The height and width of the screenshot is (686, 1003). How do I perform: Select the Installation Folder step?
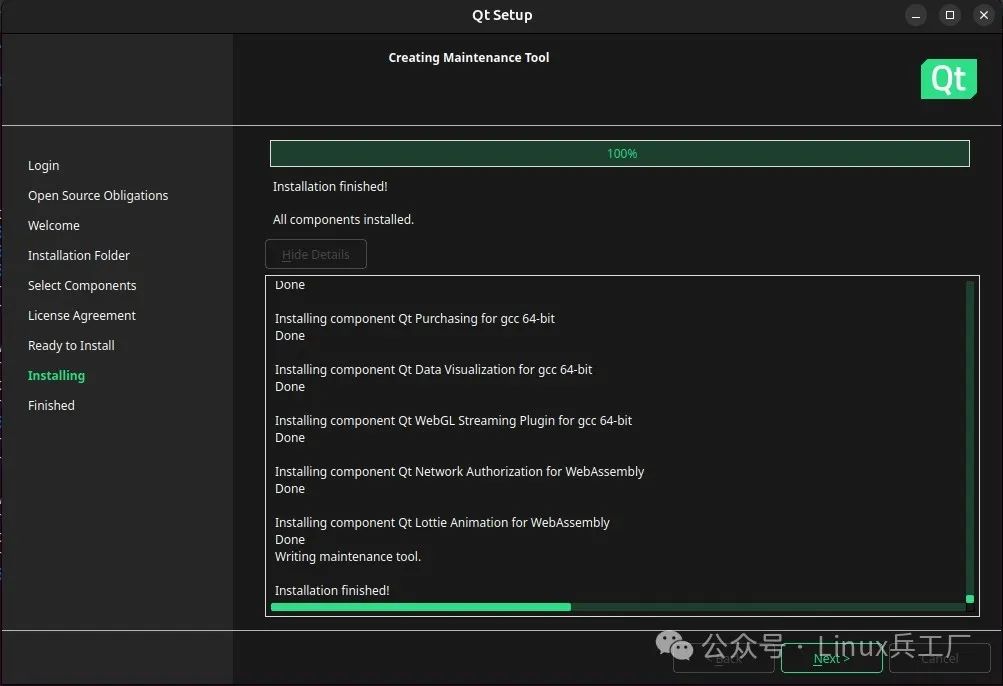[79, 255]
